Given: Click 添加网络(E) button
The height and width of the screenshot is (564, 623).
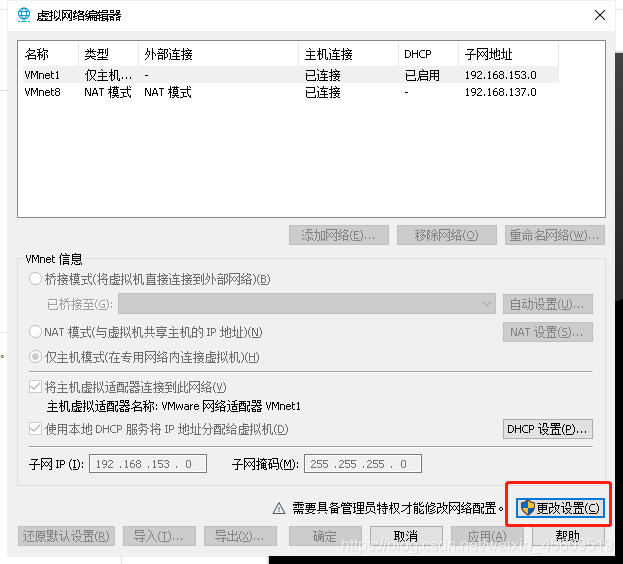Looking at the screenshot, I should point(339,235).
